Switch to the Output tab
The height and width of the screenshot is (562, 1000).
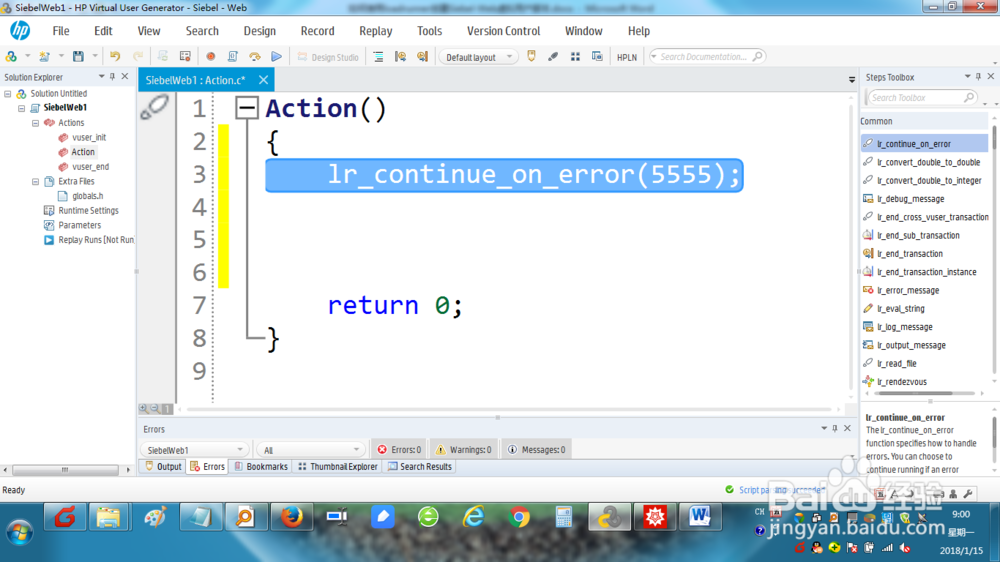pyautogui.click(x=163, y=467)
